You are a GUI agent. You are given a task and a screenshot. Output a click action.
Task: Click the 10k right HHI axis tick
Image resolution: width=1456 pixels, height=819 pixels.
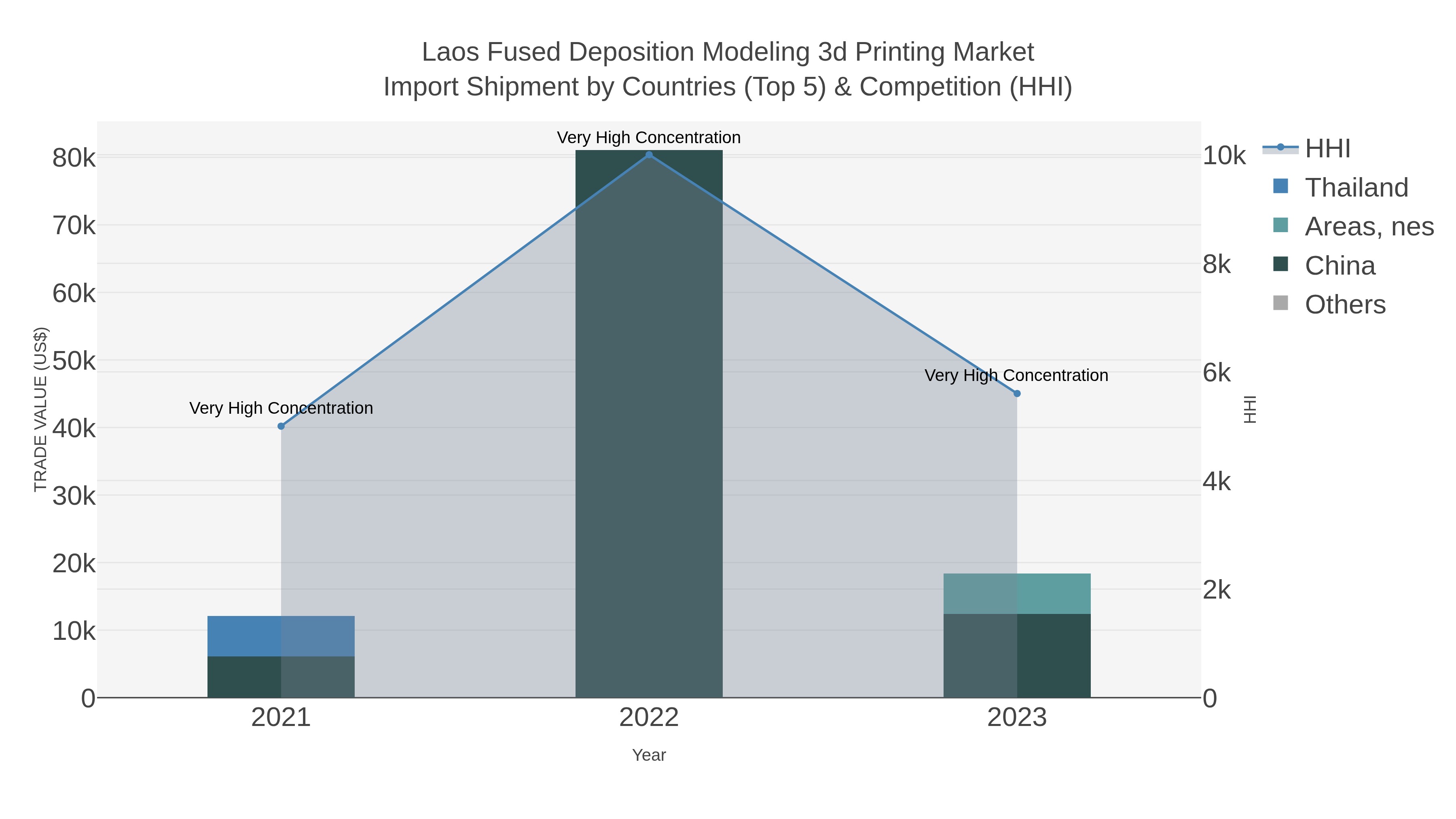pos(1224,155)
